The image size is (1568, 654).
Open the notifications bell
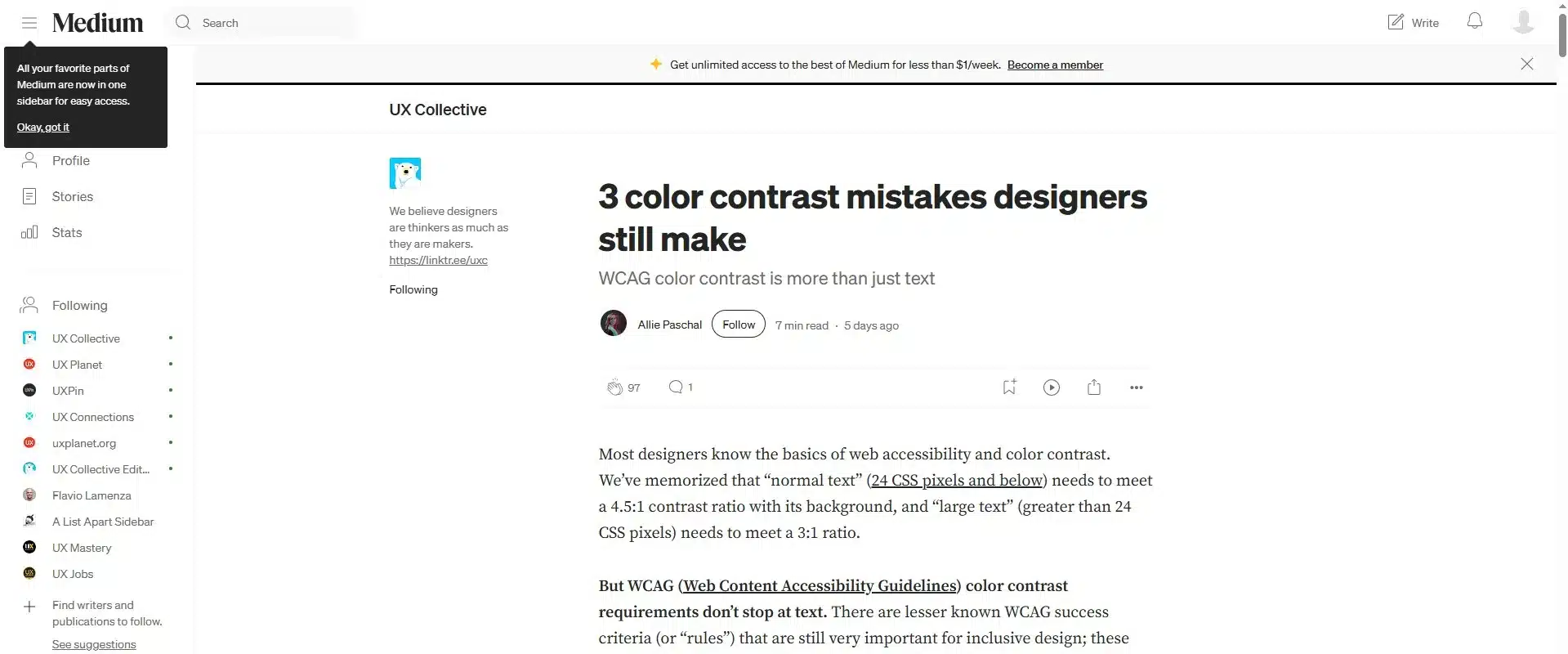tap(1474, 21)
